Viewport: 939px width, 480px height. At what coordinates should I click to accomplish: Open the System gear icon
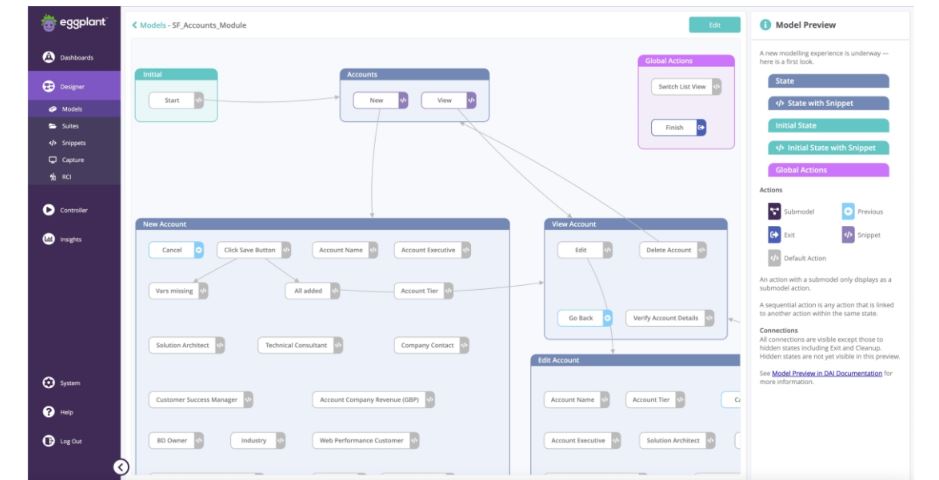(49, 382)
